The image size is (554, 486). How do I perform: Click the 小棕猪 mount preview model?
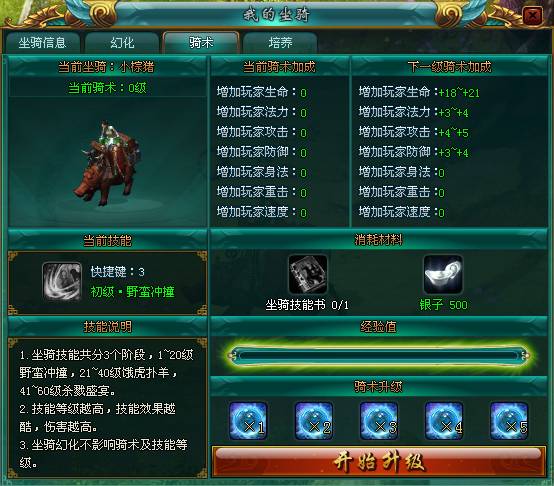pos(108,163)
